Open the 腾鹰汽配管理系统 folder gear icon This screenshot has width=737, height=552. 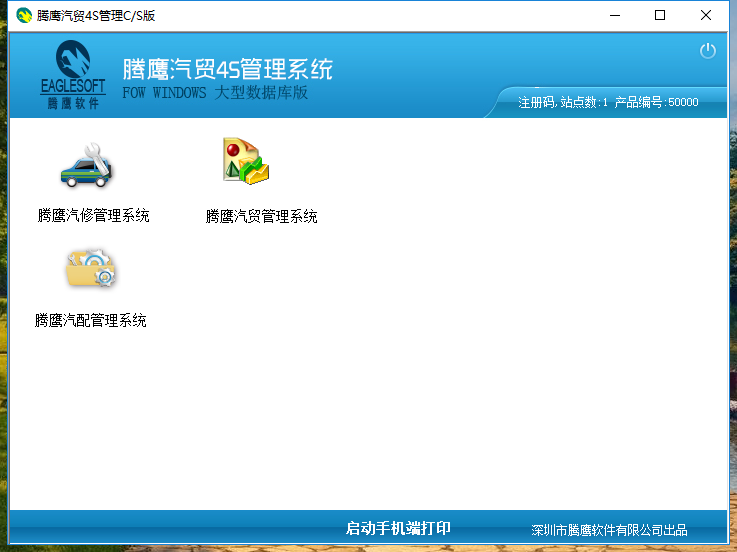tap(91, 268)
